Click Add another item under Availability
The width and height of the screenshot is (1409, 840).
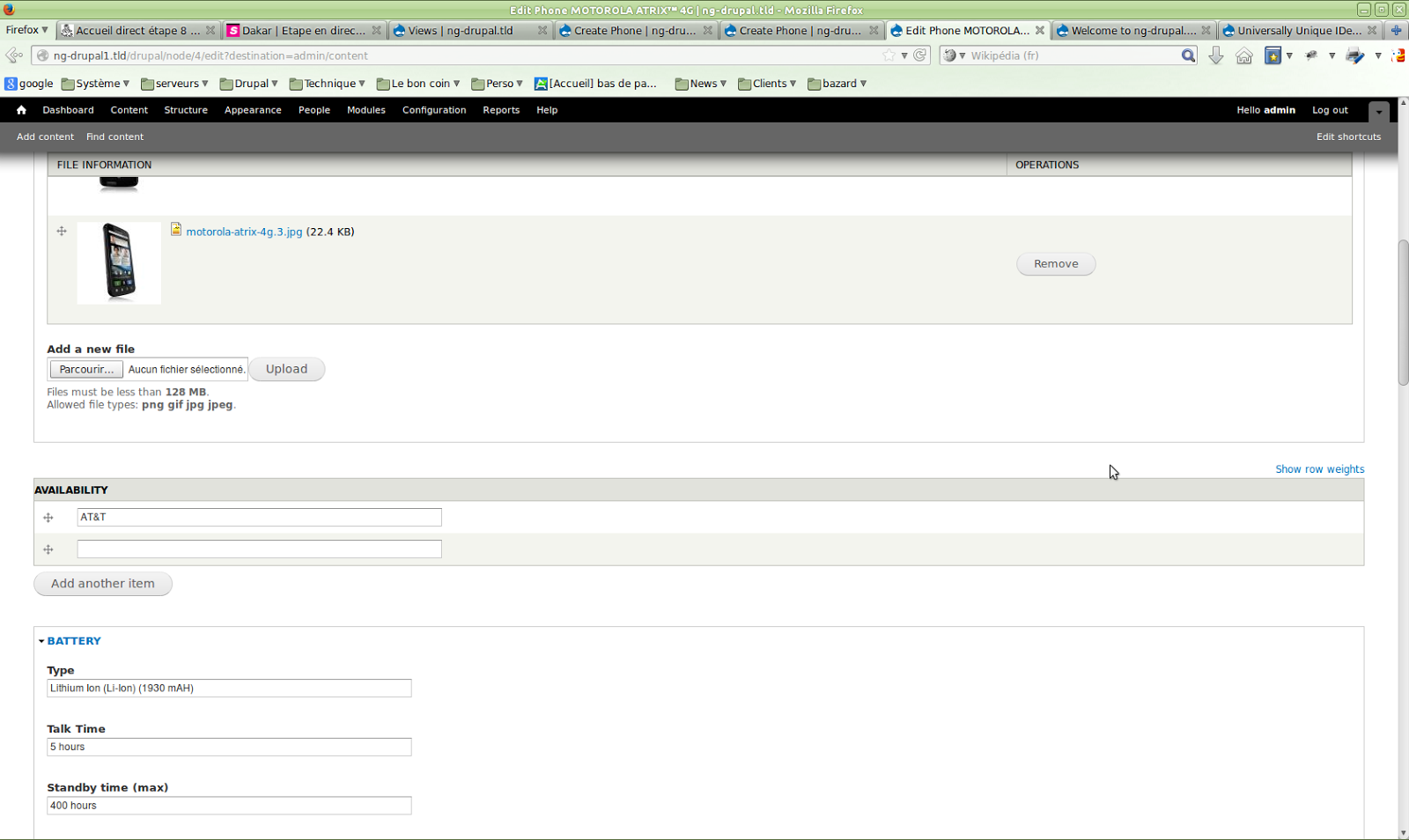coord(103,584)
